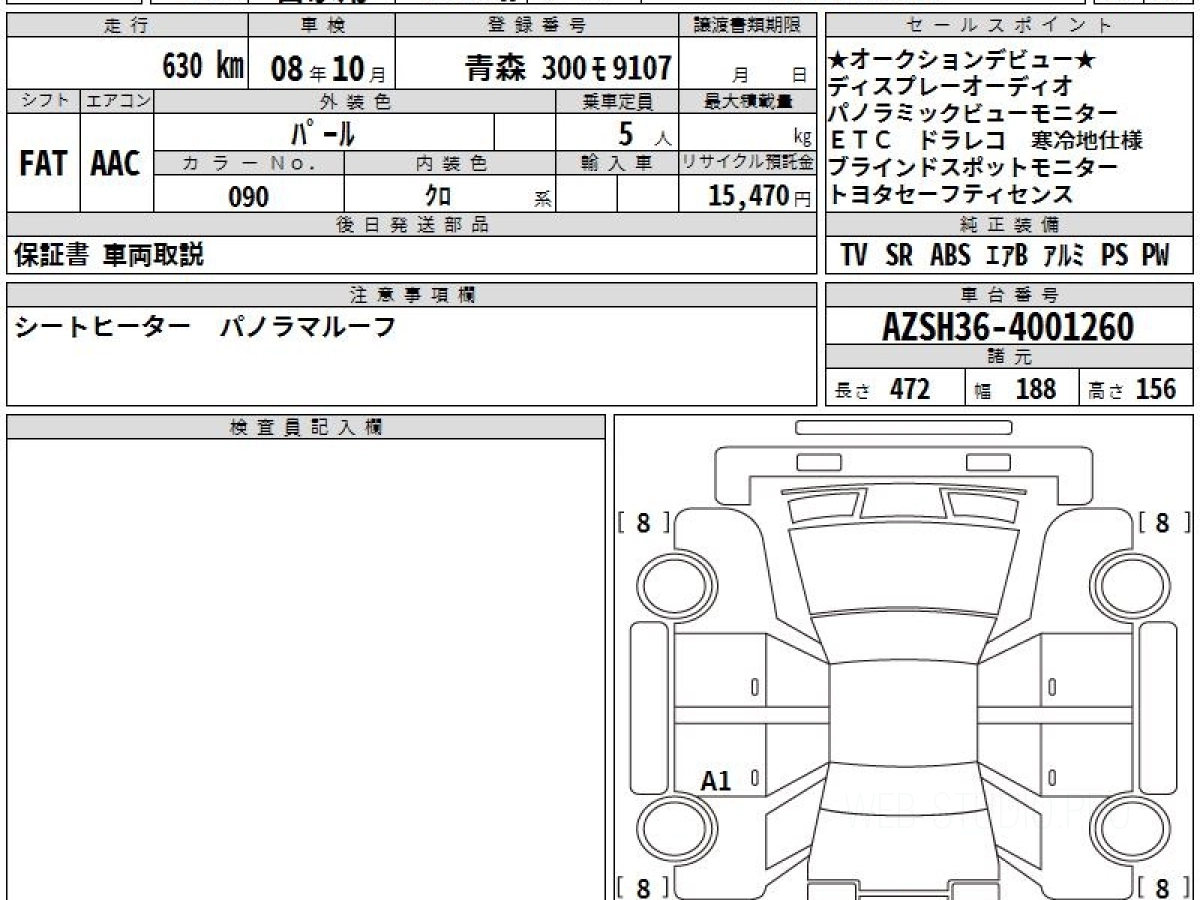Click the 諸元 header
Viewport: 1200px width, 900px height.
pyautogui.click(x=1010, y=358)
